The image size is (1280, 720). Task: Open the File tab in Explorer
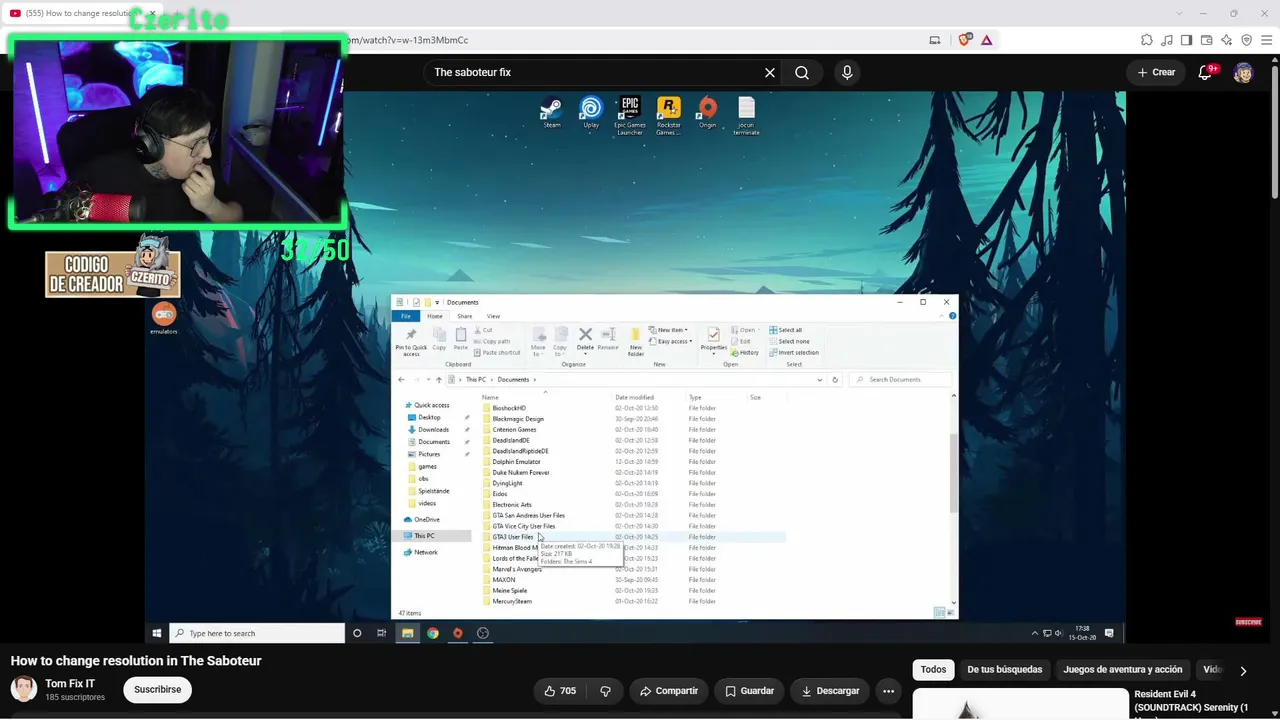[x=406, y=316]
